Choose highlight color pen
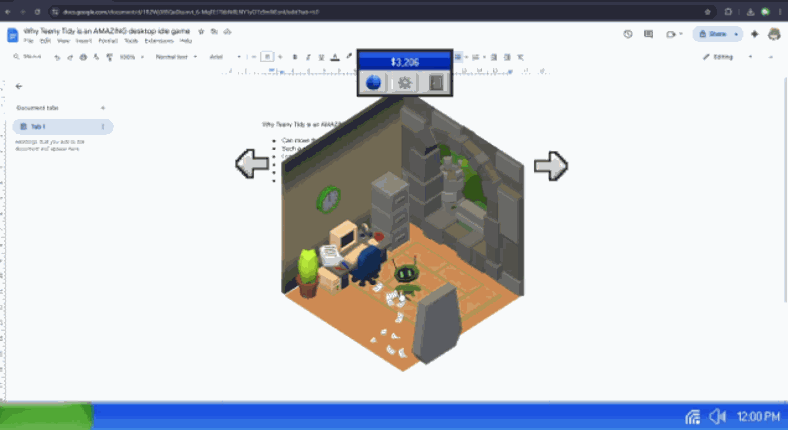This screenshot has width=788, height=430. click(349, 57)
